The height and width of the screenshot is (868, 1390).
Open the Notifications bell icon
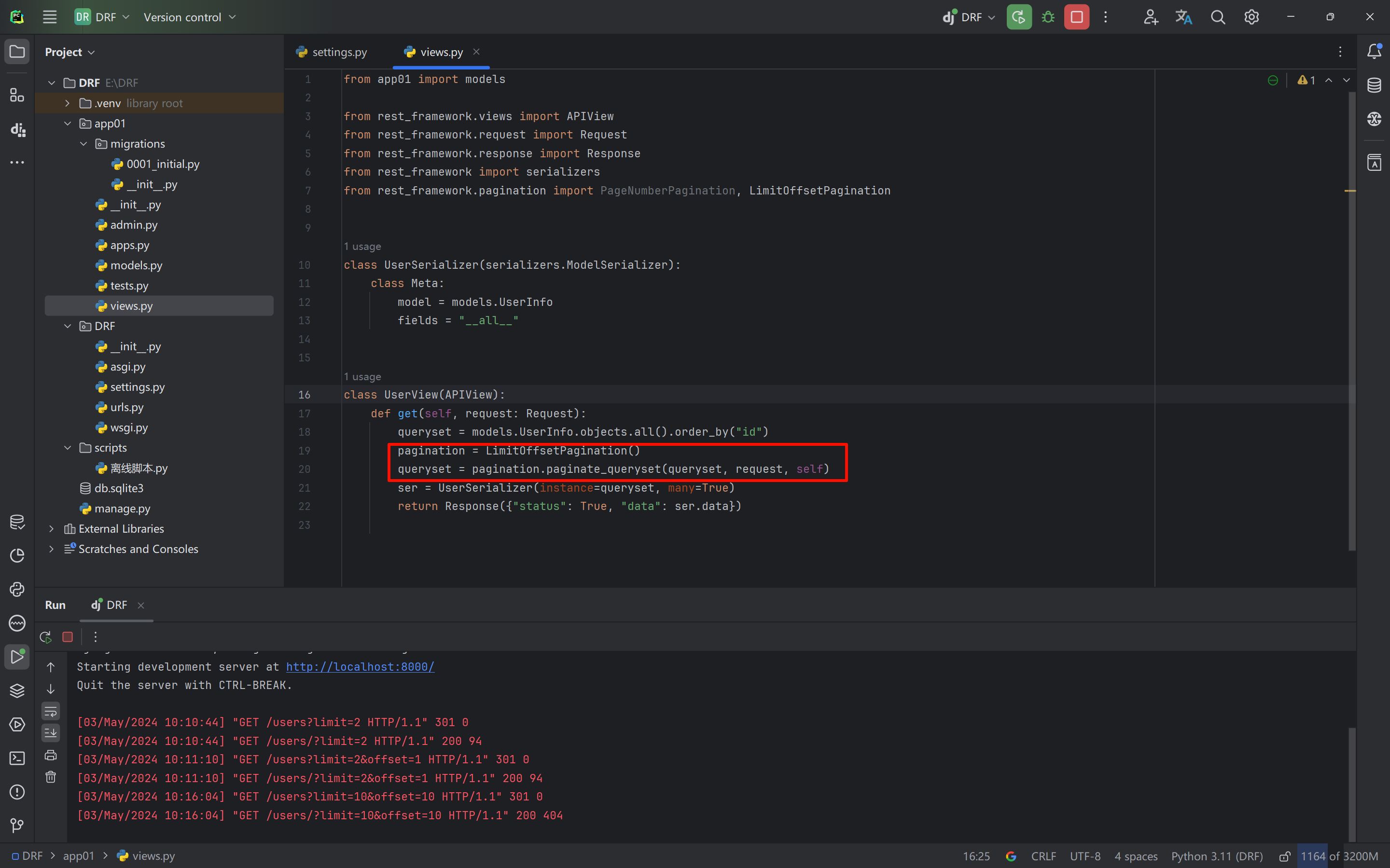tap(1374, 52)
